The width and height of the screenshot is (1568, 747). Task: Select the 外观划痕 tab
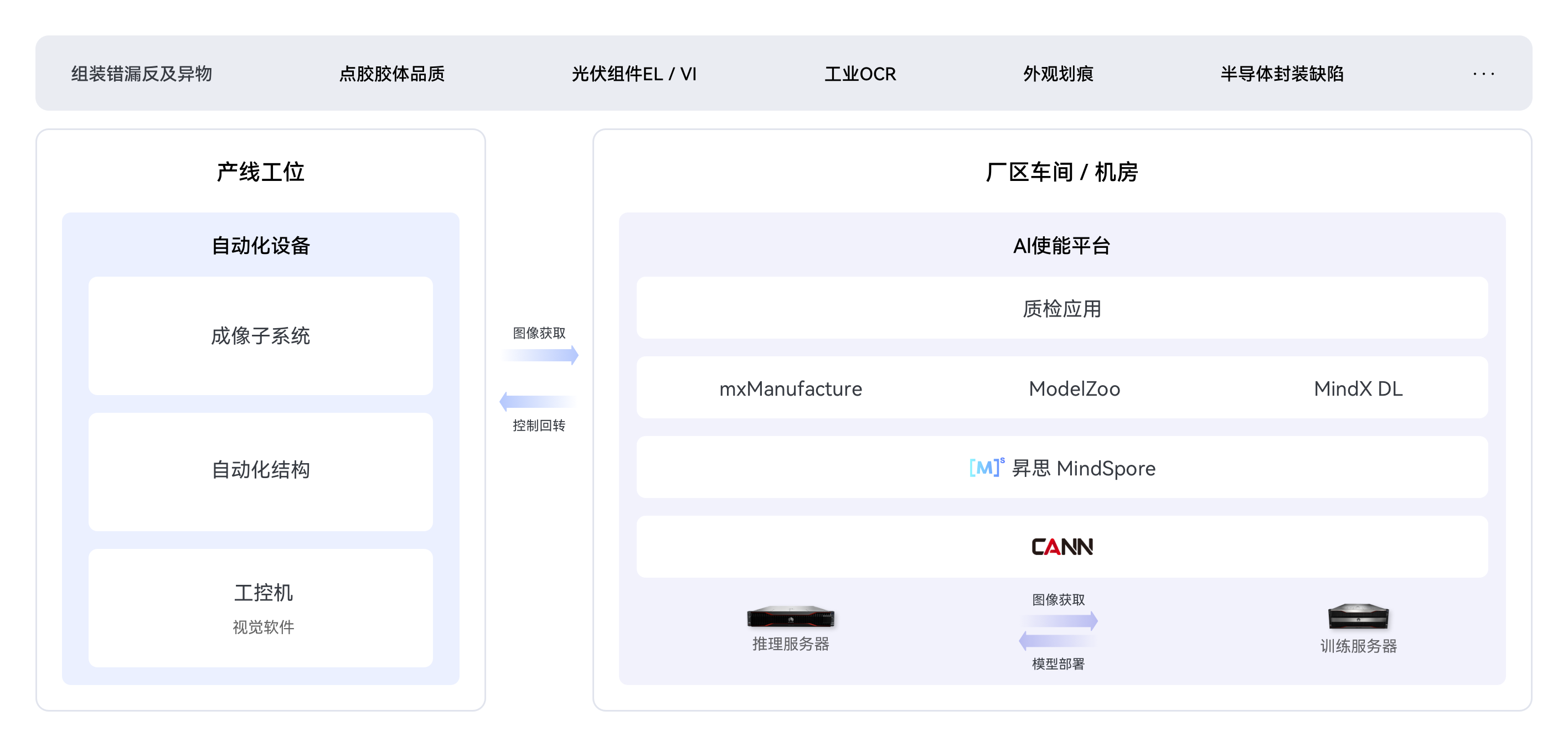[1058, 74]
